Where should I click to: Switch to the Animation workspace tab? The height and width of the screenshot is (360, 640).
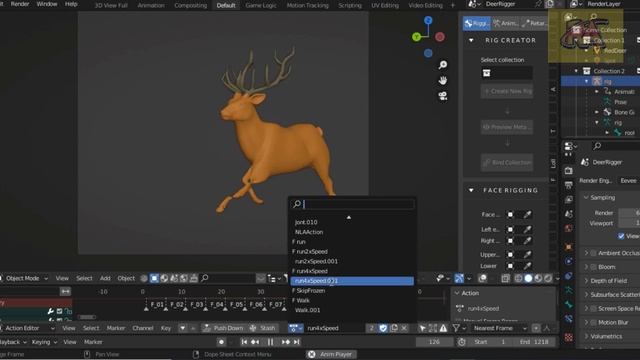tap(151, 5)
